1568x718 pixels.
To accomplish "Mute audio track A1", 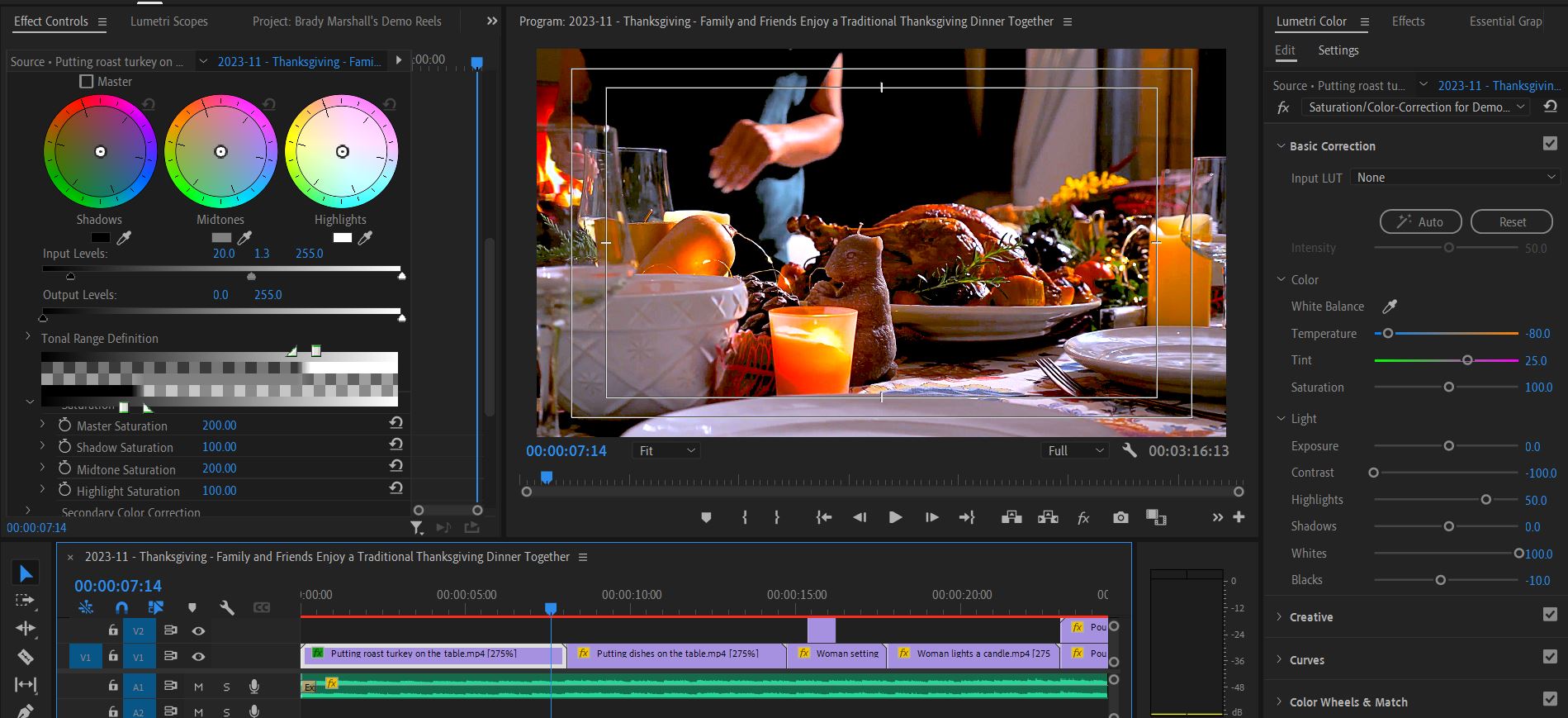I will [x=198, y=687].
